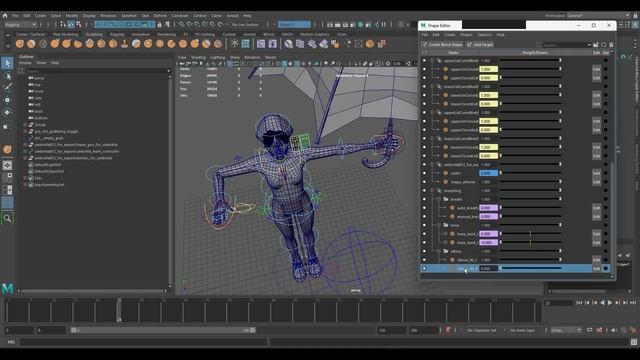Click the Shape Editor search field

point(567,44)
